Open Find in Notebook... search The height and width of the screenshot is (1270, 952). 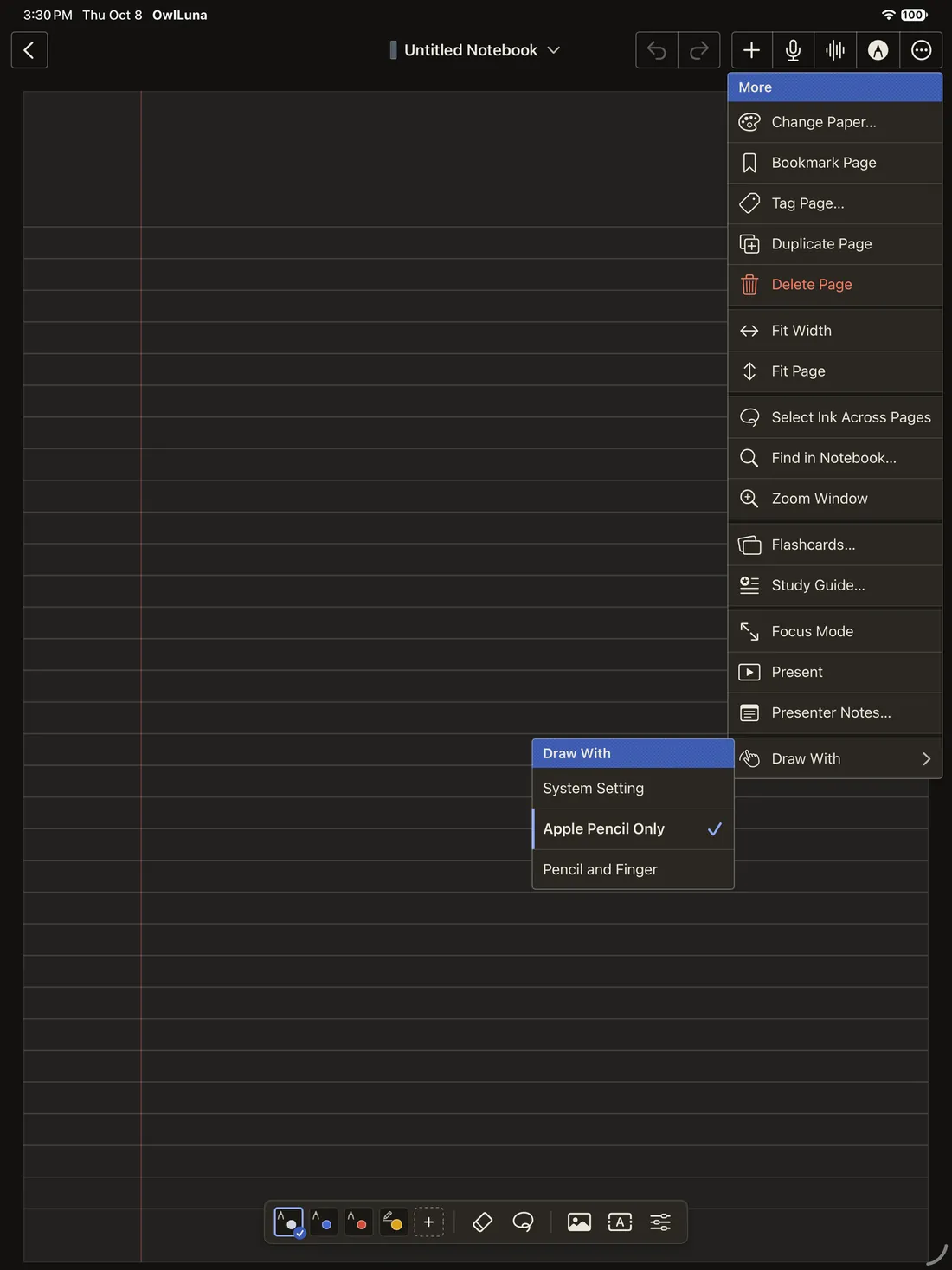click(x=834, y=458)
